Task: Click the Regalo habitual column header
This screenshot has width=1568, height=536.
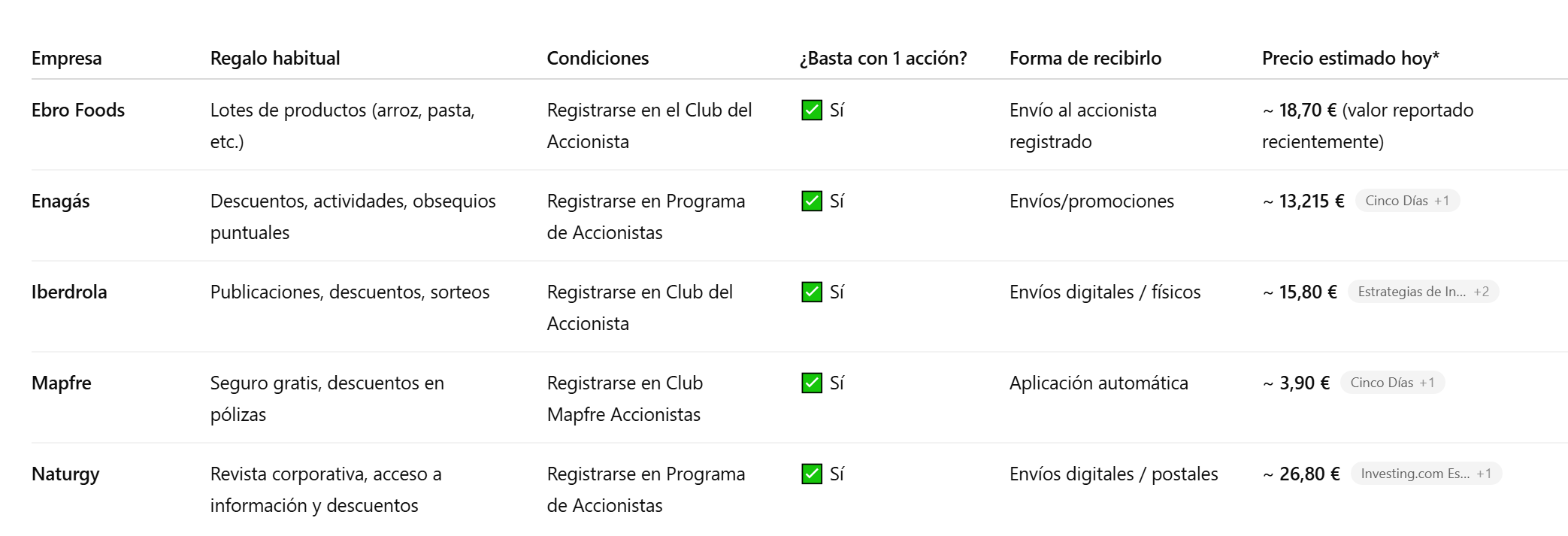Action: tap(275, 59)
